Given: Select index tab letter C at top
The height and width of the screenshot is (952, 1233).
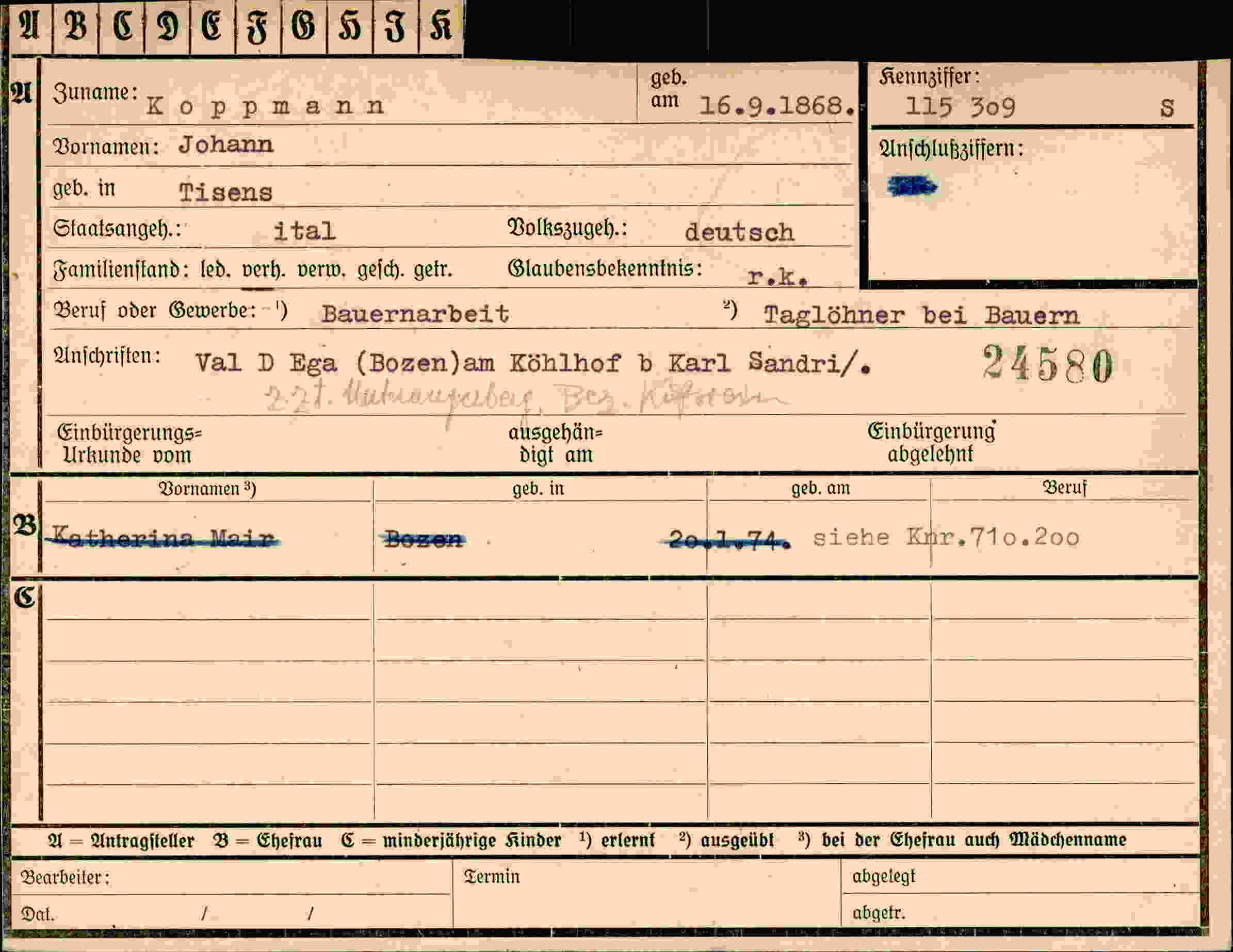Looking at the screenshot, I should click(122, 26).
